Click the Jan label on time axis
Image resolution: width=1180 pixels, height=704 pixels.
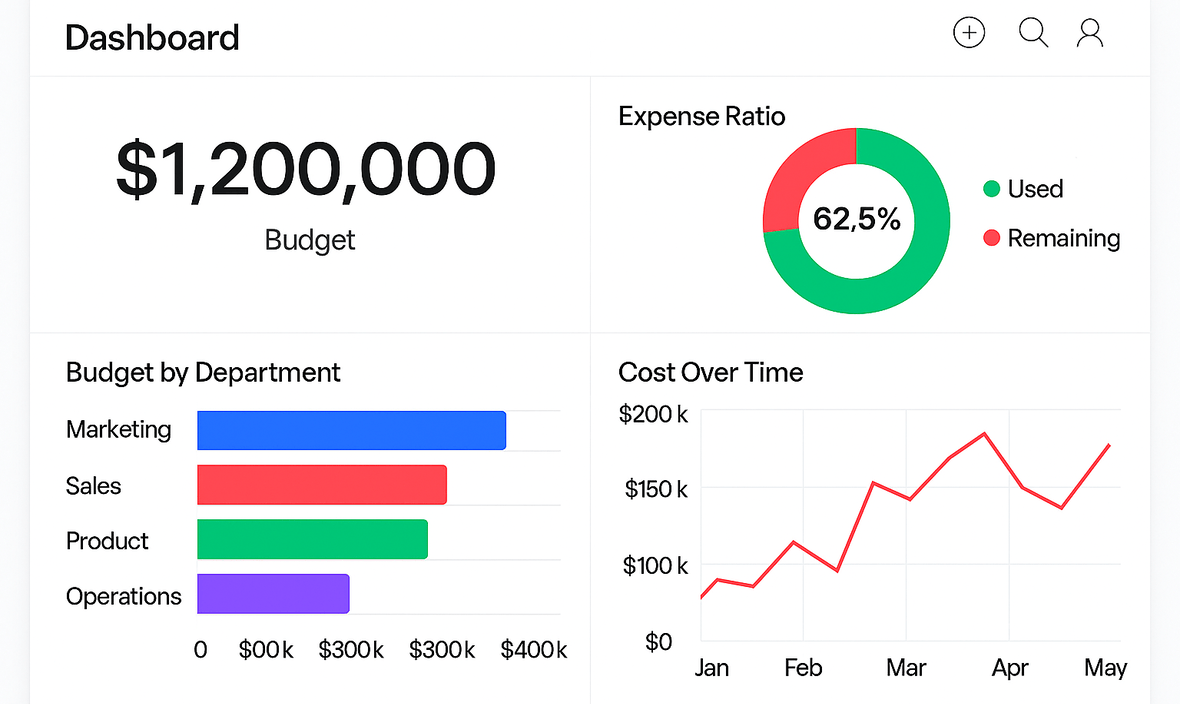(711, 668)
